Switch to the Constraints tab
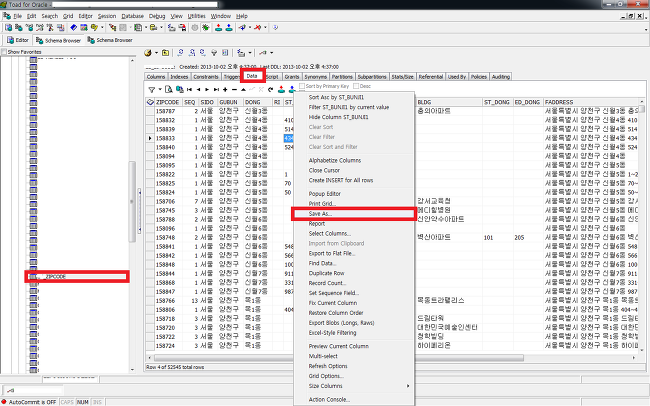This screenshot has height=406, width=650. 206,77
